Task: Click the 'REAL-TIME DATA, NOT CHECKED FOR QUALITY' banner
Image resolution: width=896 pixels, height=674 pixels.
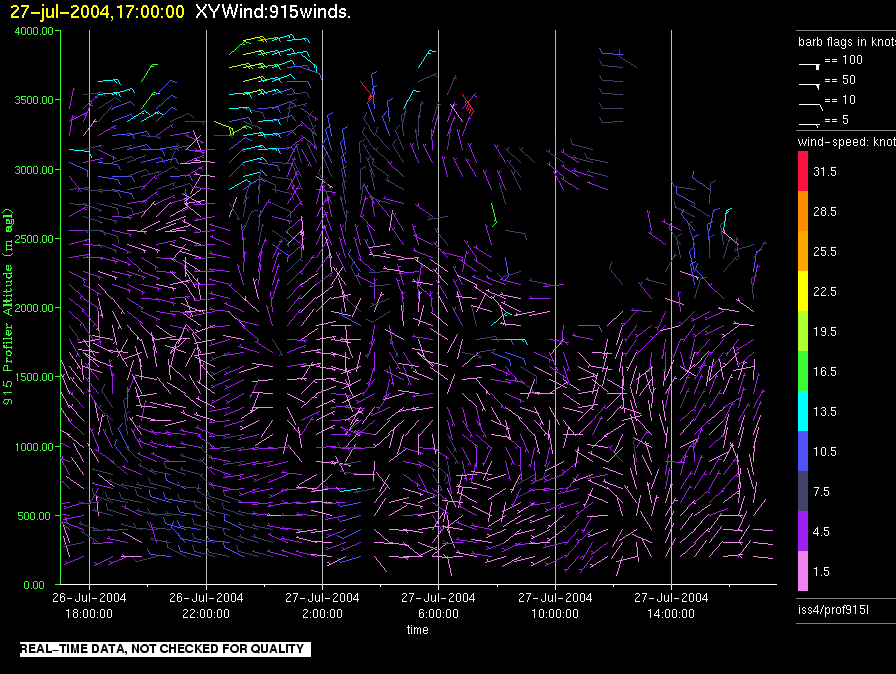Action: [165, 649]
